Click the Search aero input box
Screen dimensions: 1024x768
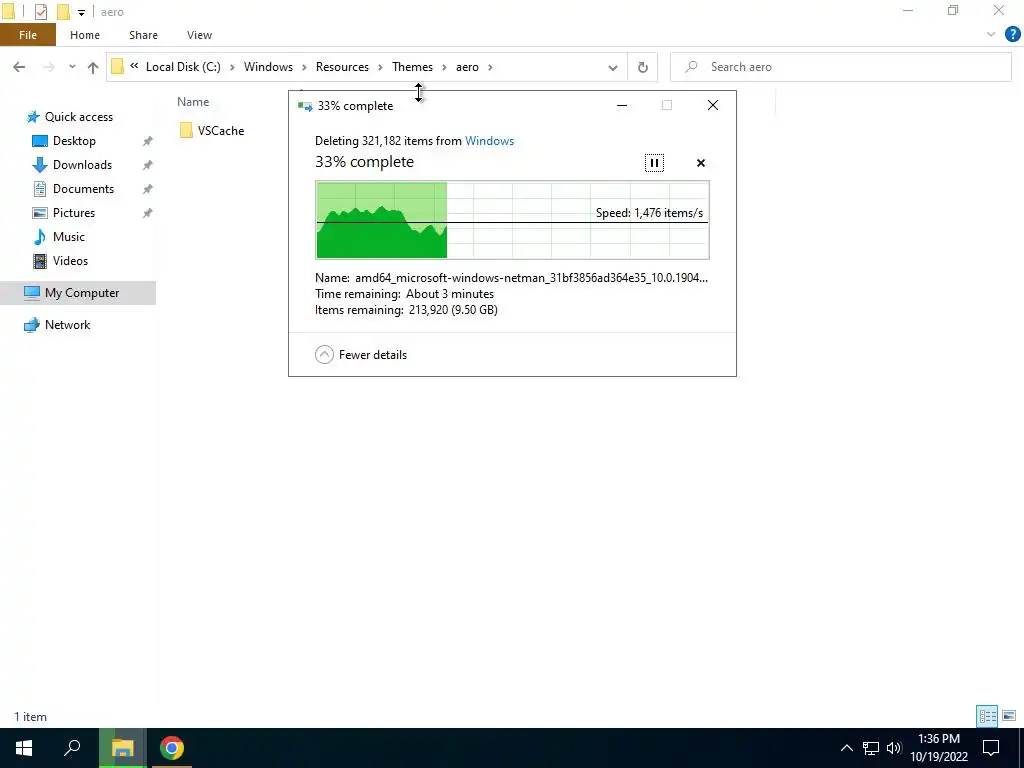click(x=840, y=67)
